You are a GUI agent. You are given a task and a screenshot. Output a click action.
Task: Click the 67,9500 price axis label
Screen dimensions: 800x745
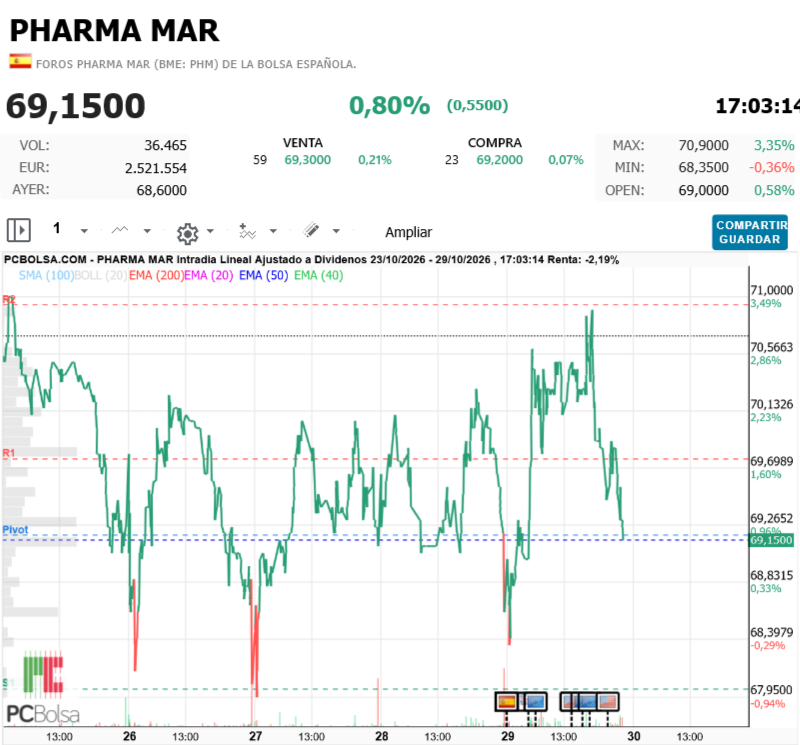(771, 690)
